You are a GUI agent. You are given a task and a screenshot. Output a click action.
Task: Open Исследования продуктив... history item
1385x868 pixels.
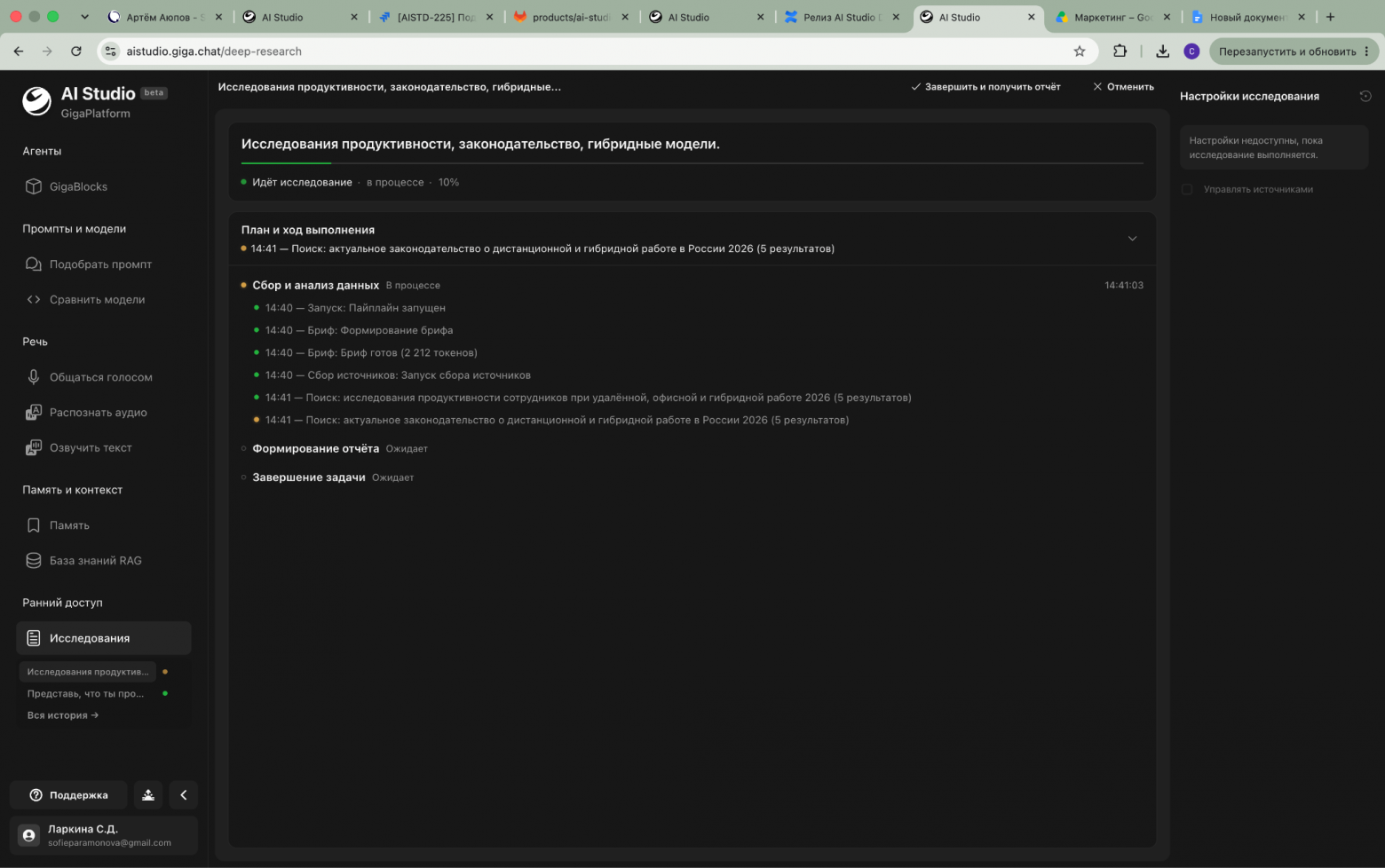tap(88, 672)
